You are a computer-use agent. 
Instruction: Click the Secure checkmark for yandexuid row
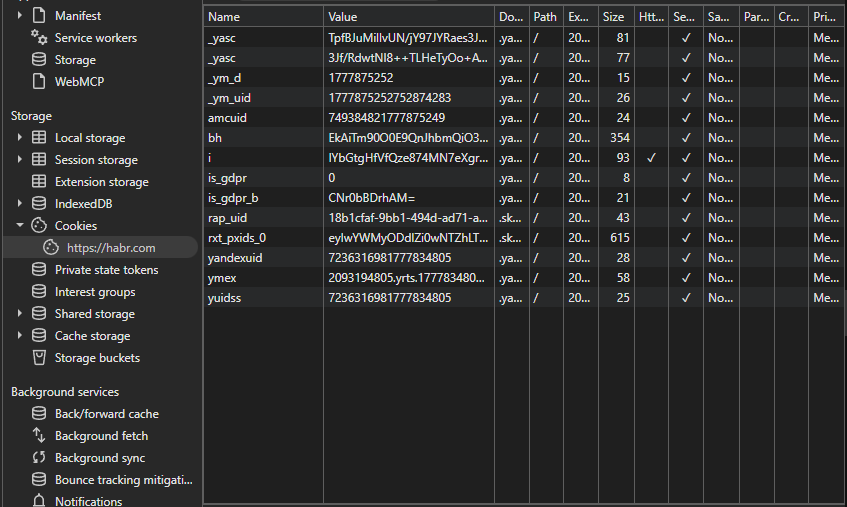(686, 258)
